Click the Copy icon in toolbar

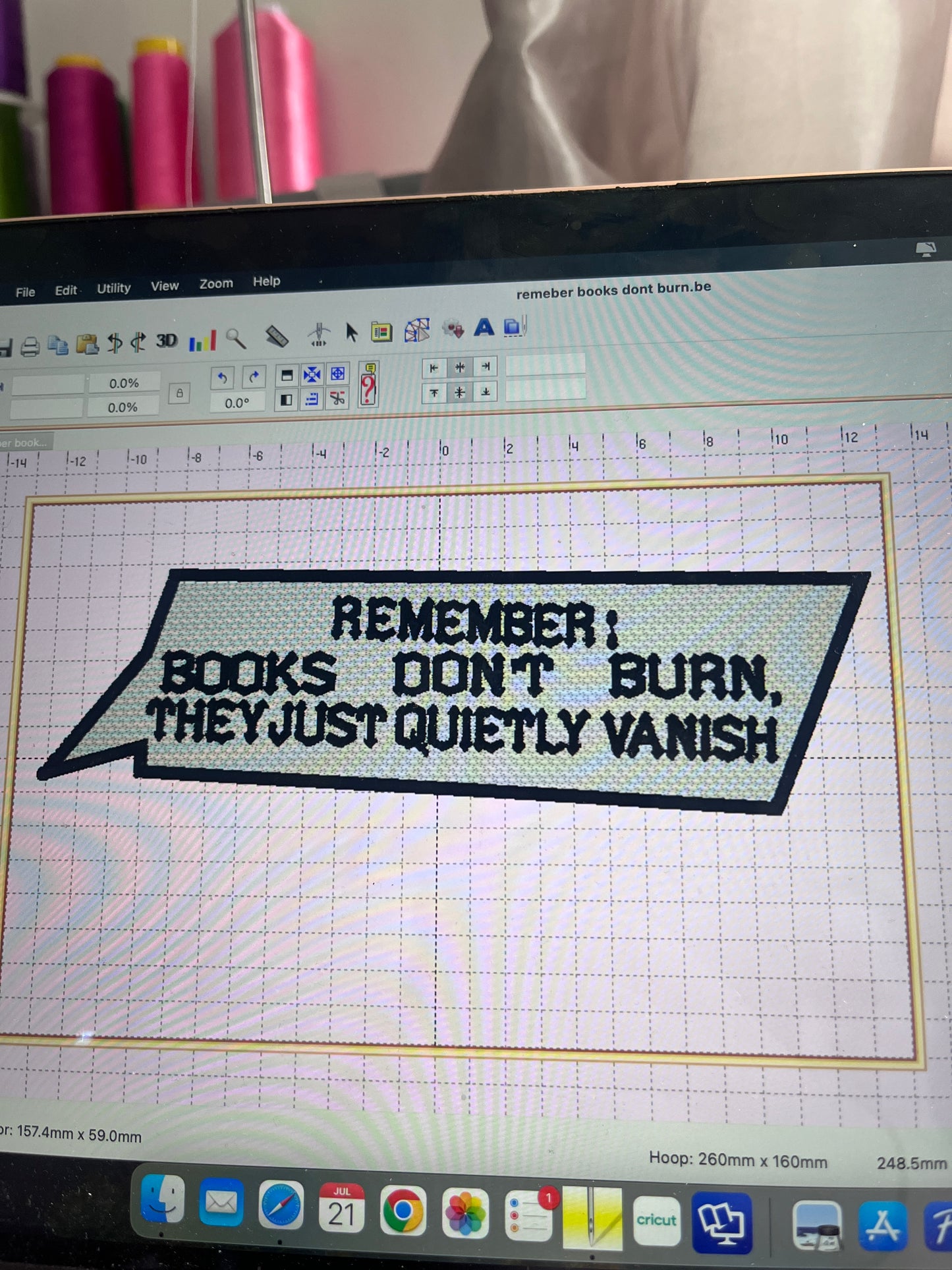[x=59, y=345]
